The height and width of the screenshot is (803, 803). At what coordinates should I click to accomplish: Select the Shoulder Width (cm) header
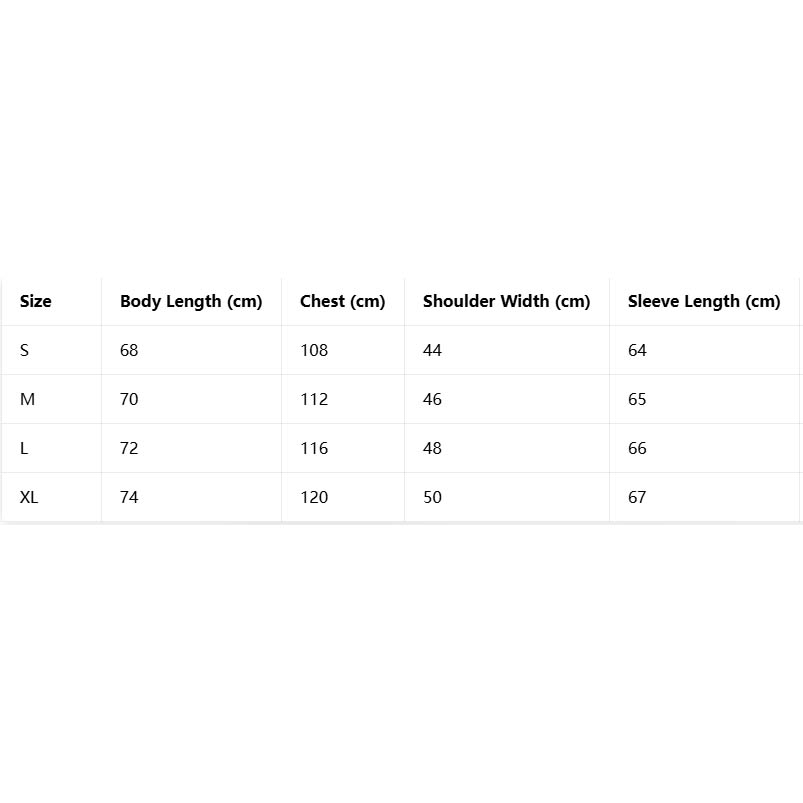point(506,301)
